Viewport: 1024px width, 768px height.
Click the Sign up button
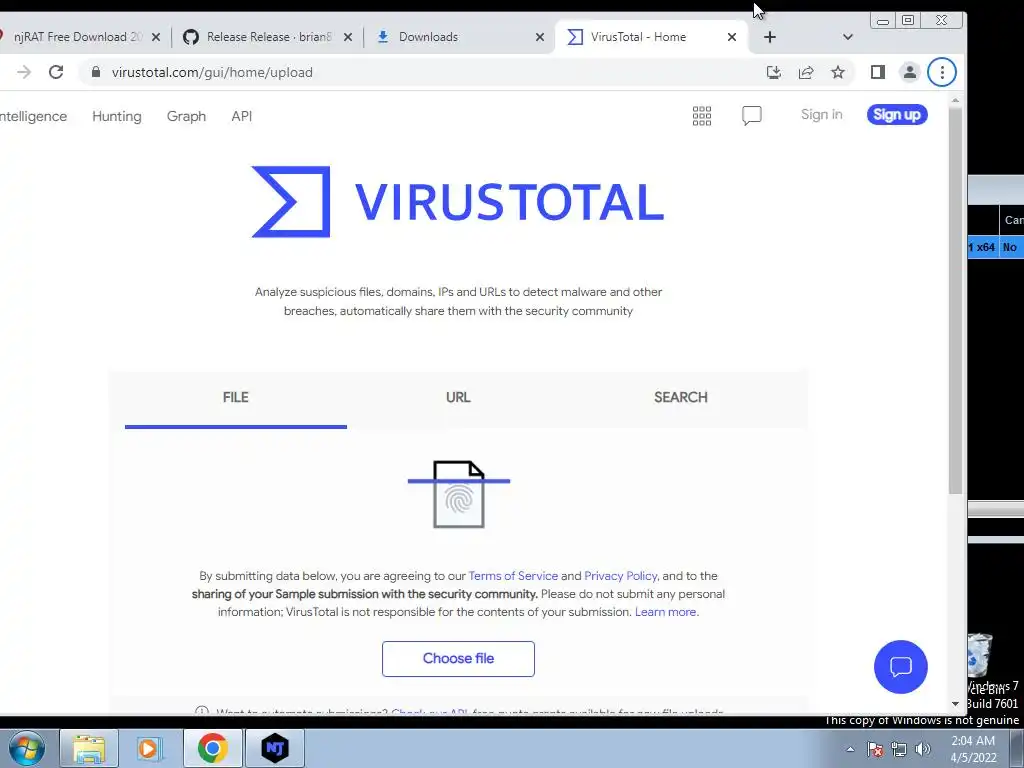[897, 115]
